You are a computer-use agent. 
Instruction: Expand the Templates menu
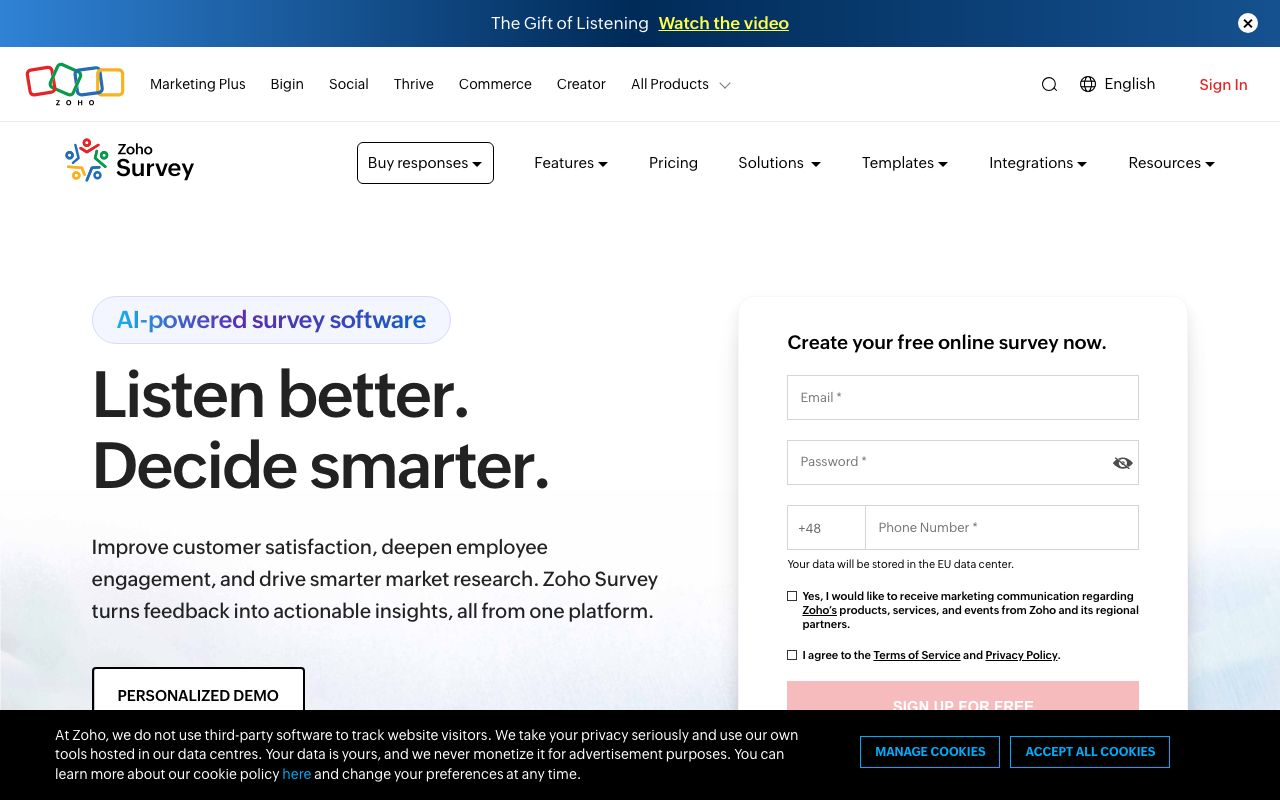tap(905, 163)
